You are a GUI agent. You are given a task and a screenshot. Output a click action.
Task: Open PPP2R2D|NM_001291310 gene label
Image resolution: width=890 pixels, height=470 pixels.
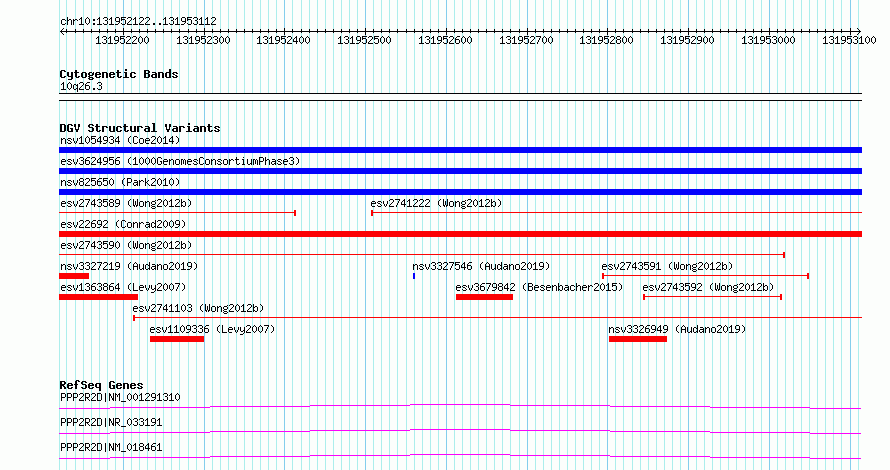coord(120,397)
